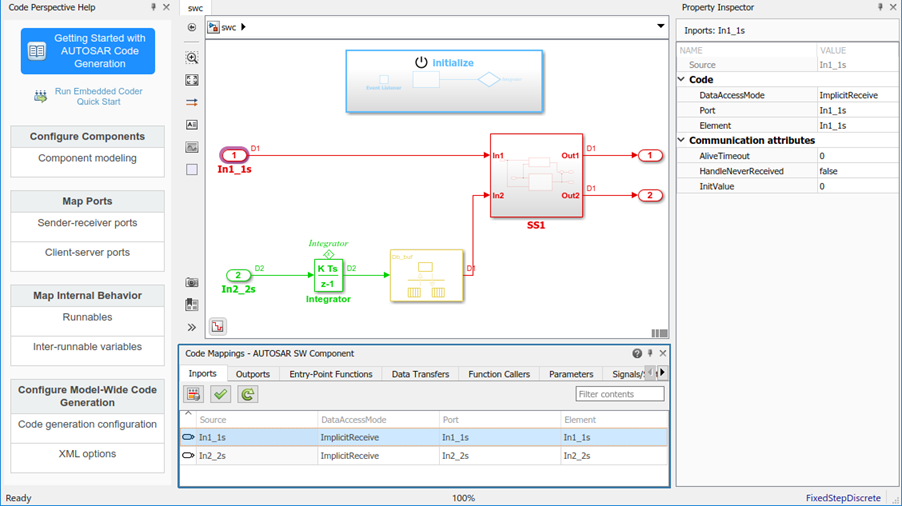The image size is (902, 506).
Task: Open the address bar dropdown arrow
Action: pos(660,26)
